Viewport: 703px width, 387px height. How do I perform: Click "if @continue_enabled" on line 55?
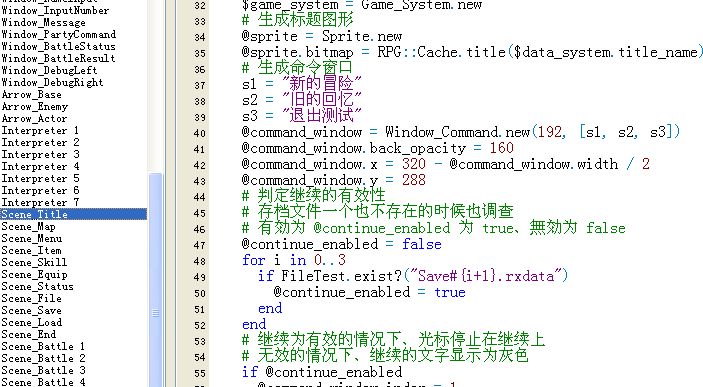point(322,372)
